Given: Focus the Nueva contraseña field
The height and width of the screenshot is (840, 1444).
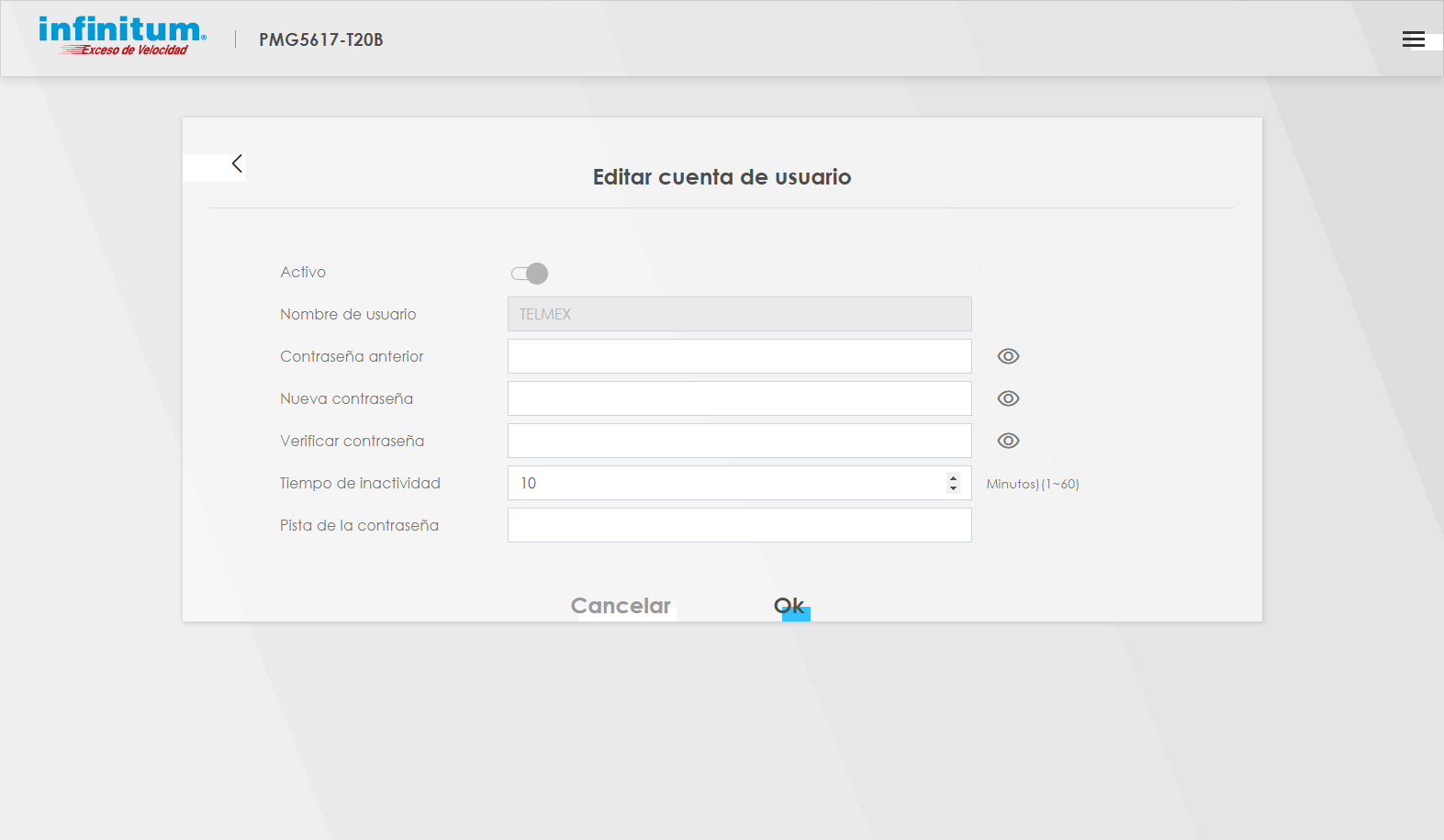Looking at the screenshot, I should (x=739, y=398).
